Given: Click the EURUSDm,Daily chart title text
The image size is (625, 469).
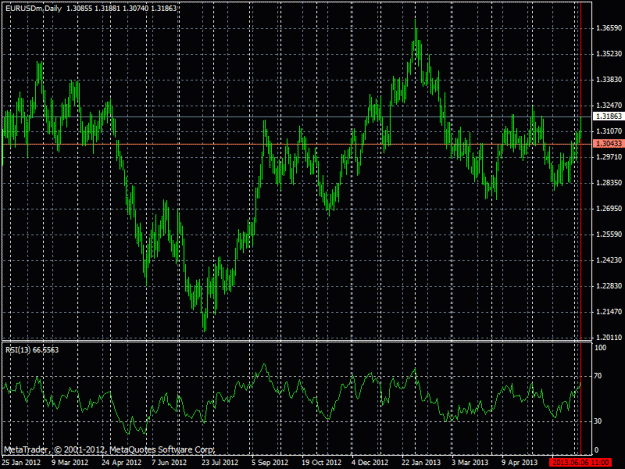Looking at the screenshot, I should tap(33, 8).
